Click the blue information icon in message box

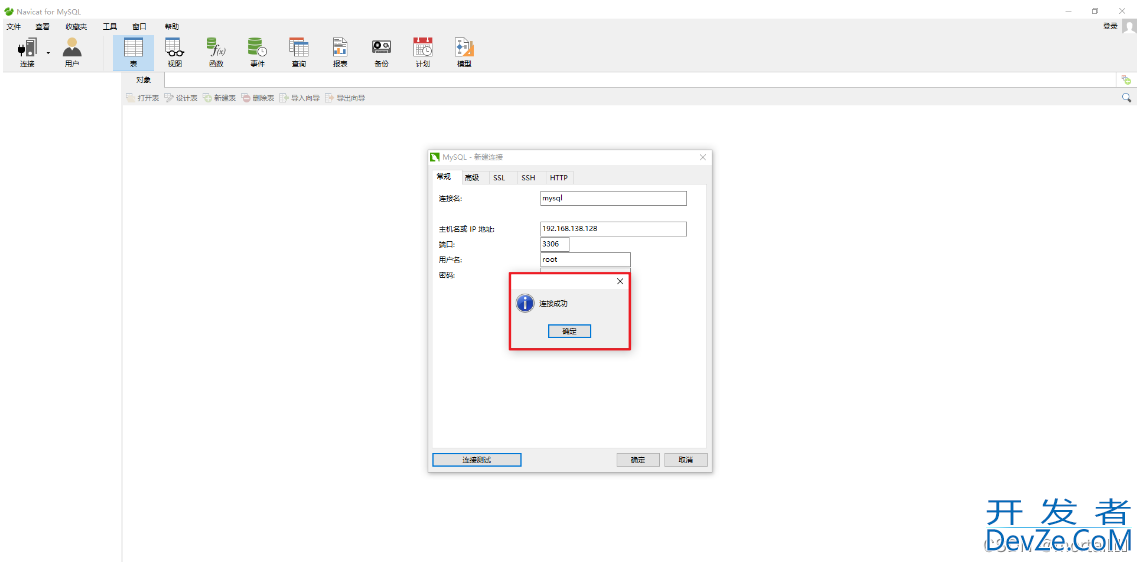[x=525, y=303]
